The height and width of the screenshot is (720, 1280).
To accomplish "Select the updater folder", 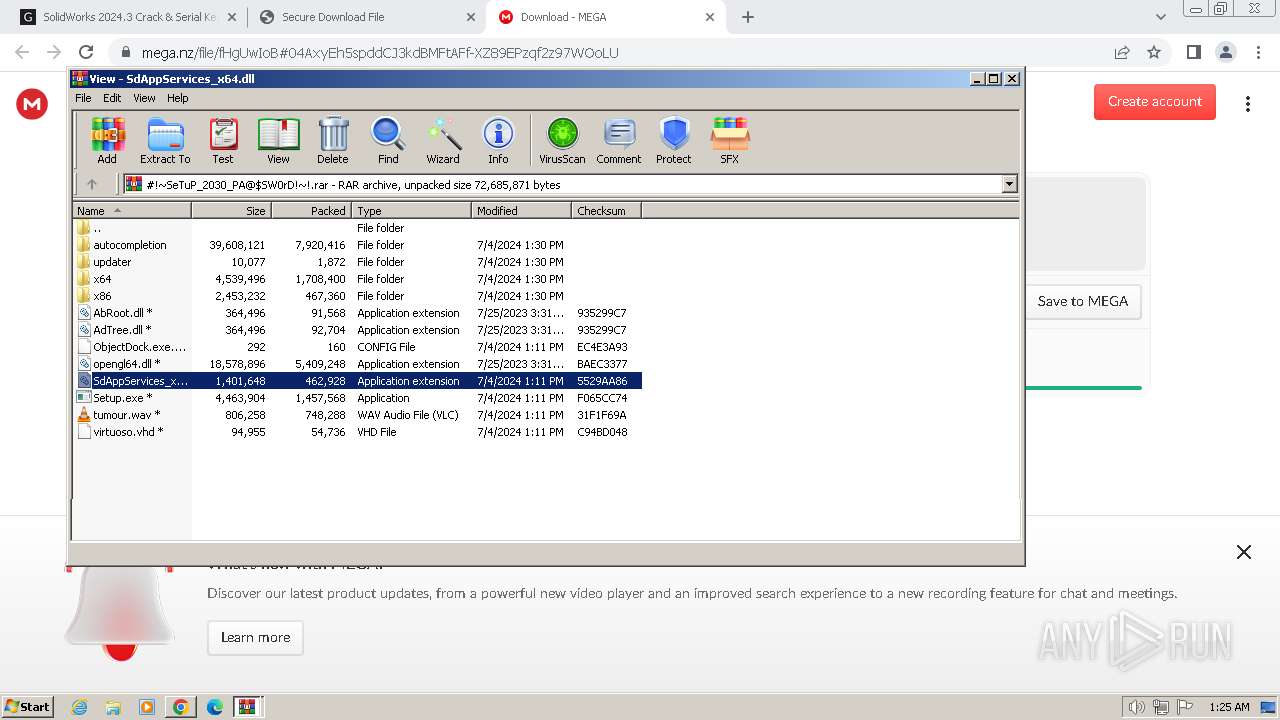I will pyautogui.click(x=357, y=262).
